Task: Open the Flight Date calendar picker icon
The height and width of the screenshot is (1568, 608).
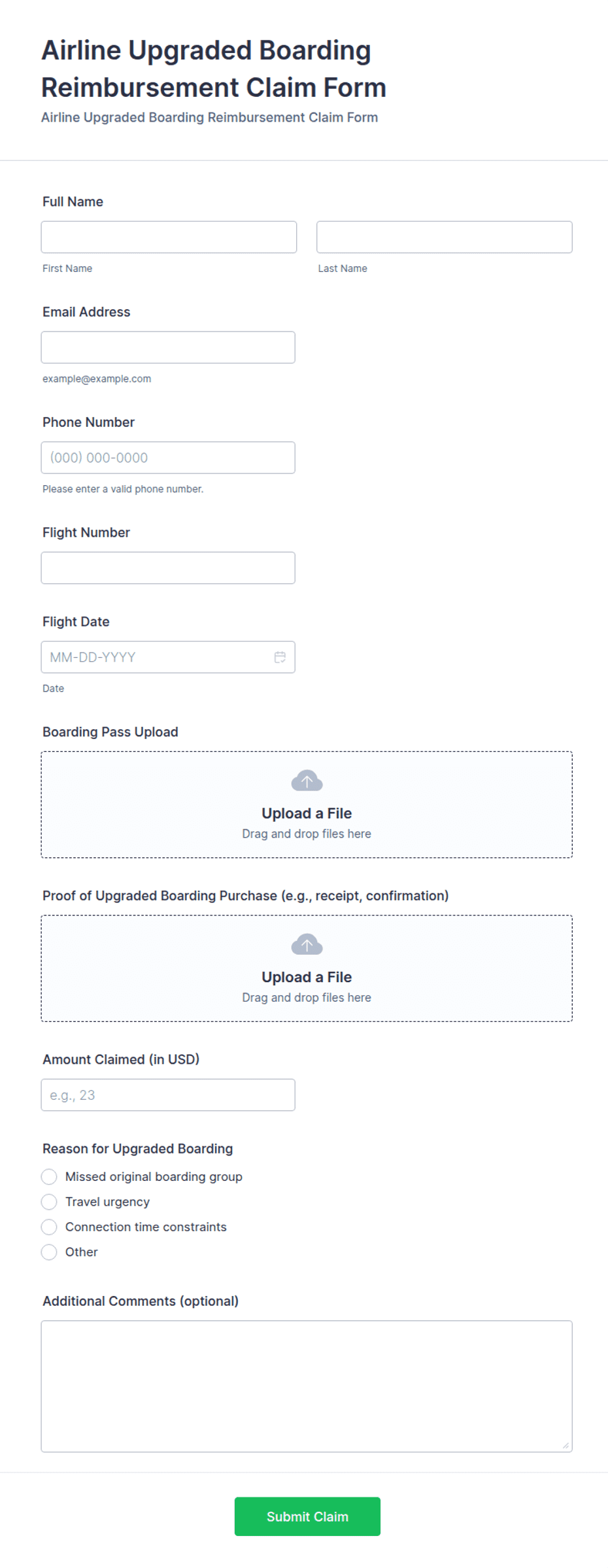Action: [x=280, y=657]
